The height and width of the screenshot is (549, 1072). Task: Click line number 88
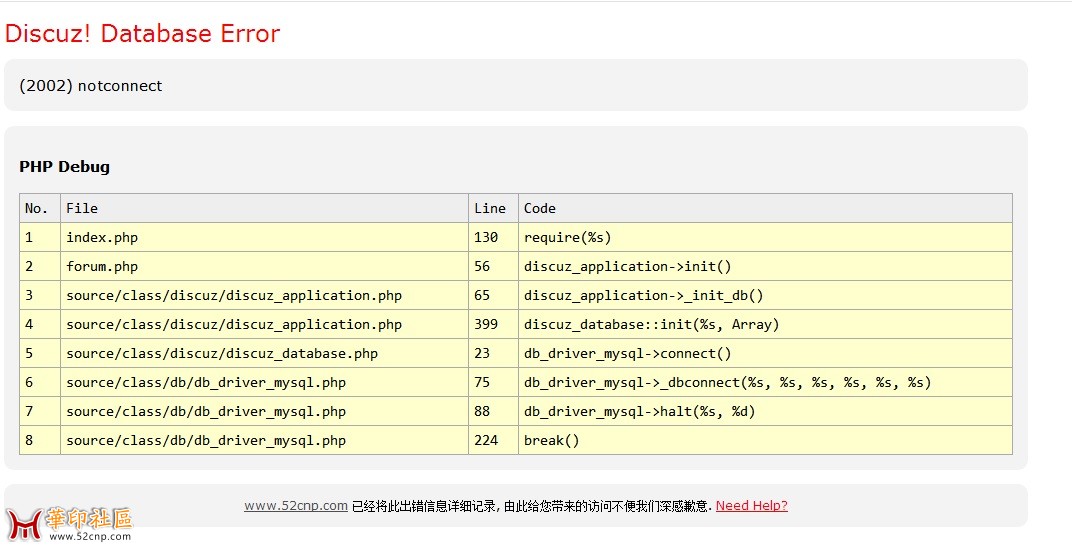tap(493, 411)
